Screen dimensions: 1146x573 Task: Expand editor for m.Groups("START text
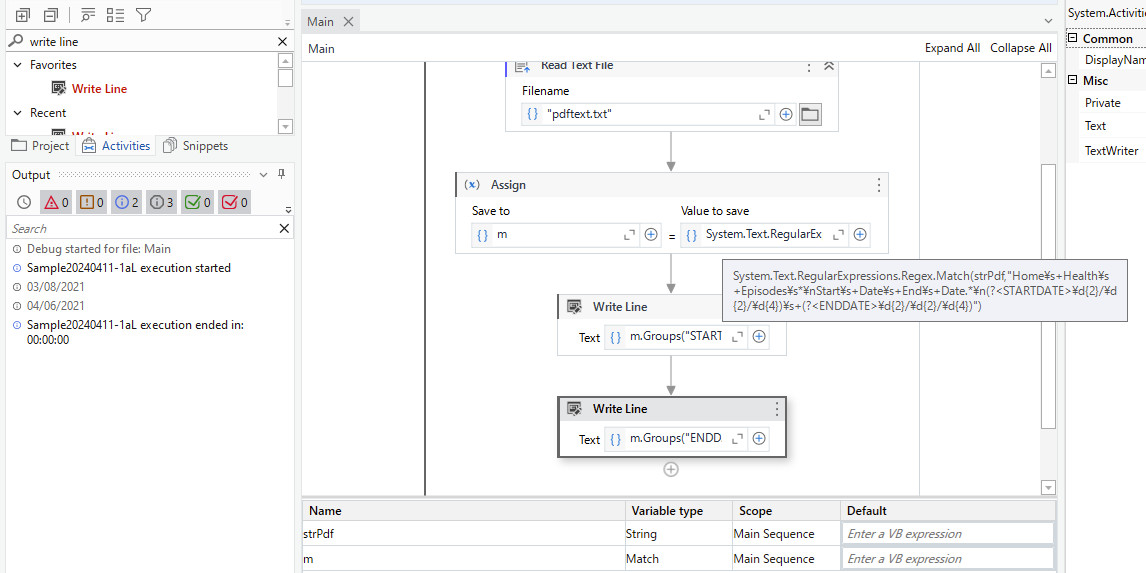[x=737, y=337]
